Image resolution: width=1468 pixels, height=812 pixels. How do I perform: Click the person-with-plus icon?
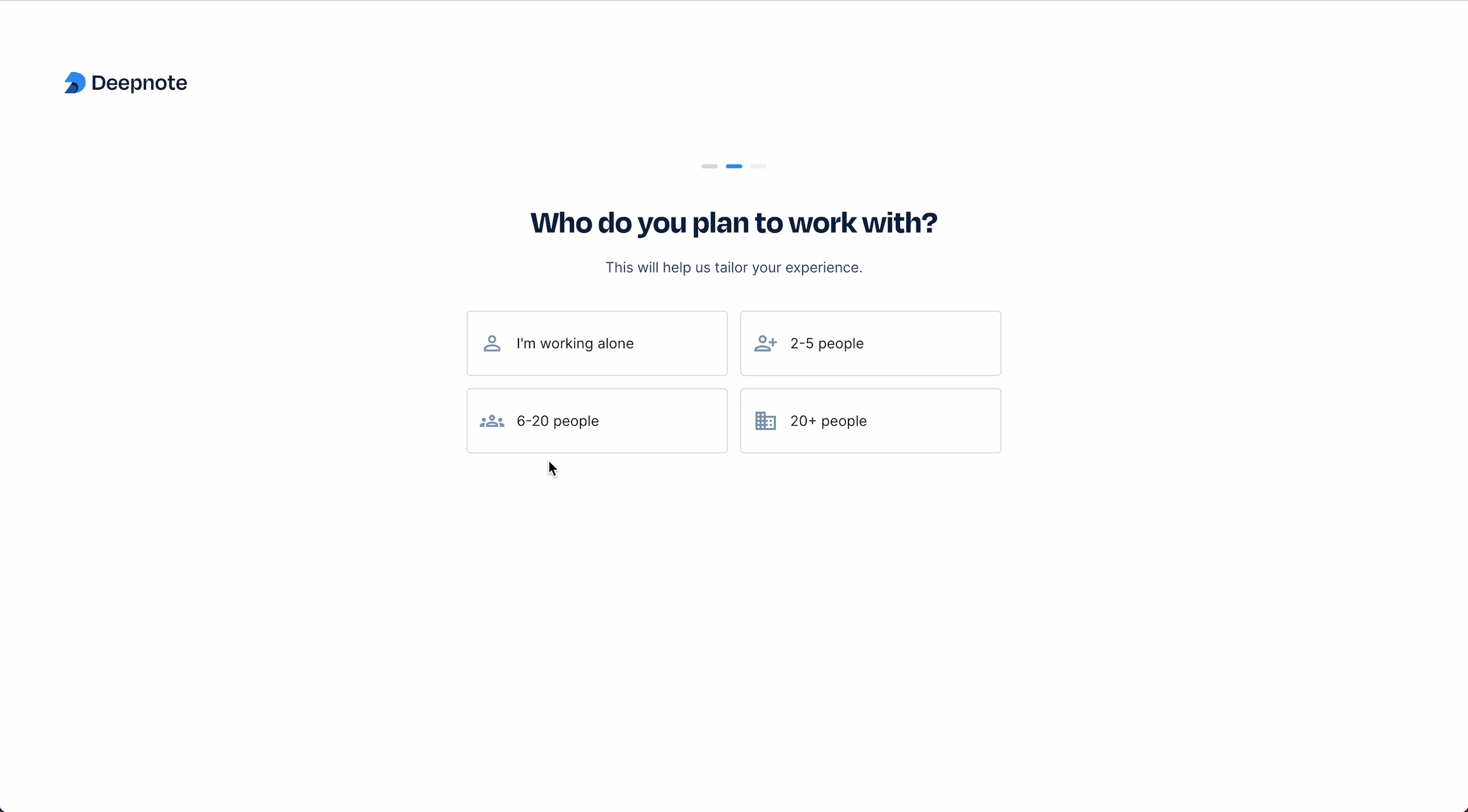pyautogui.click(x=766, y=343)
